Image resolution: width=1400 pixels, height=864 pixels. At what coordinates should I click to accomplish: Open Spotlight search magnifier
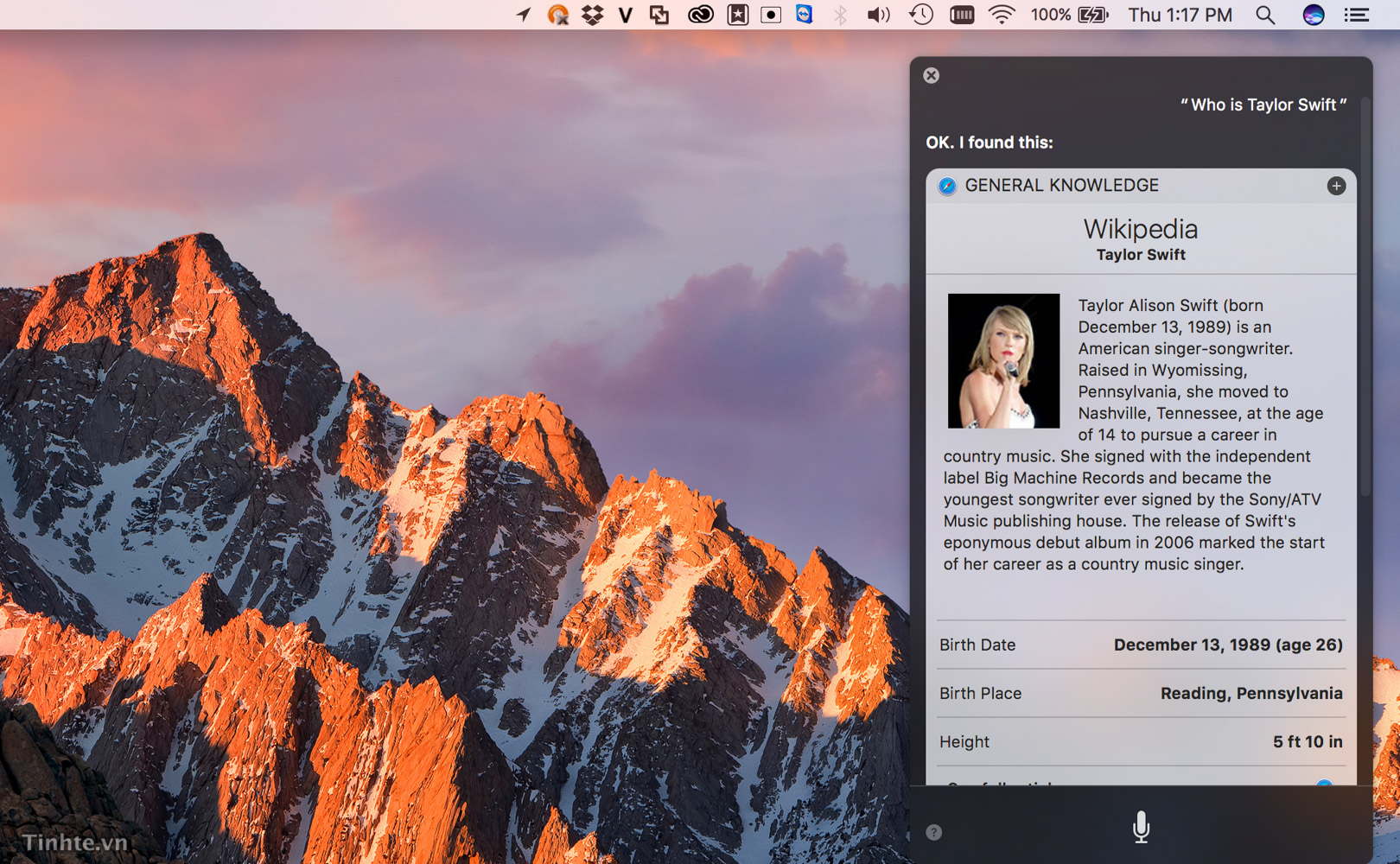1265,15
